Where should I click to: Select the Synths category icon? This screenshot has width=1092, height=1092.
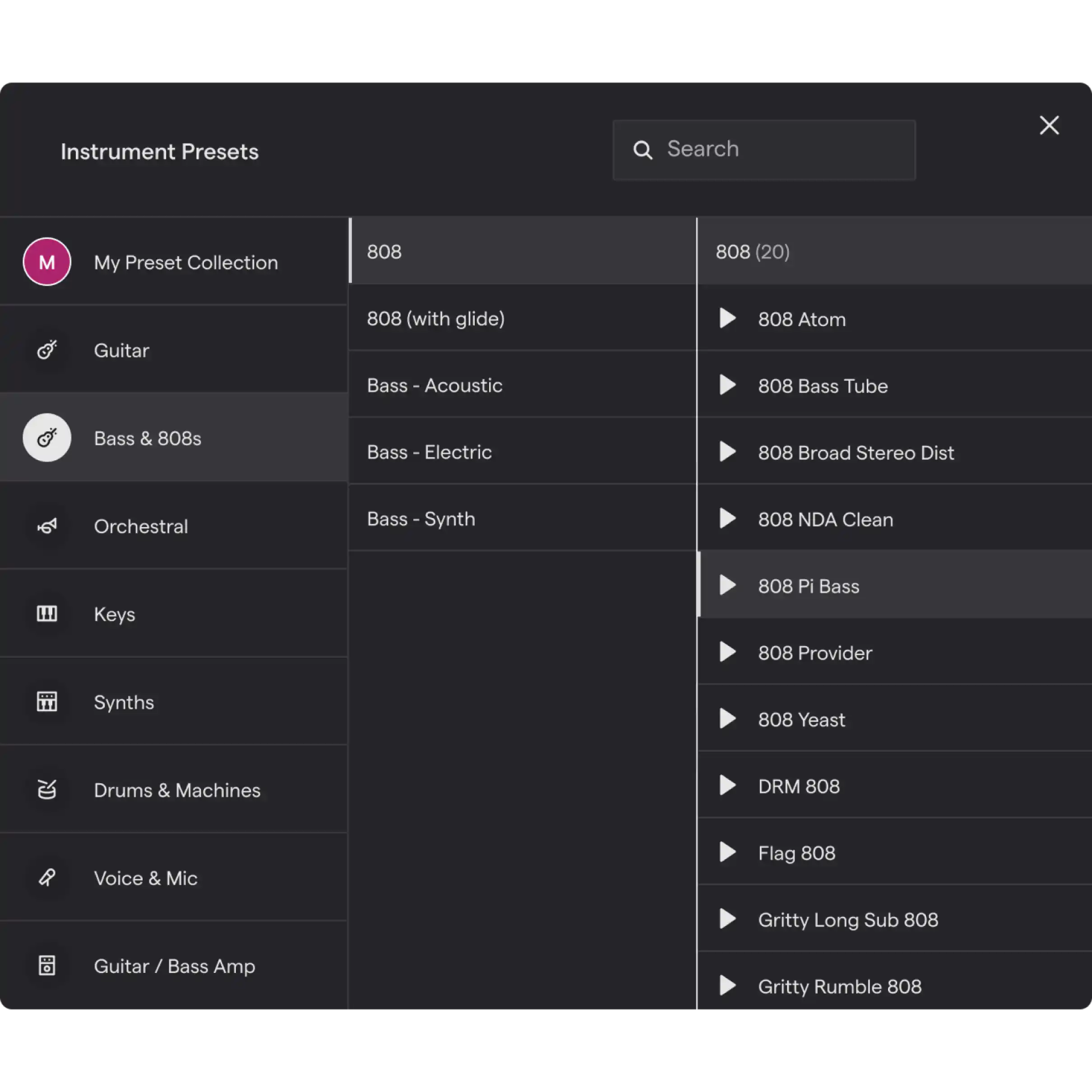(45, 701)
